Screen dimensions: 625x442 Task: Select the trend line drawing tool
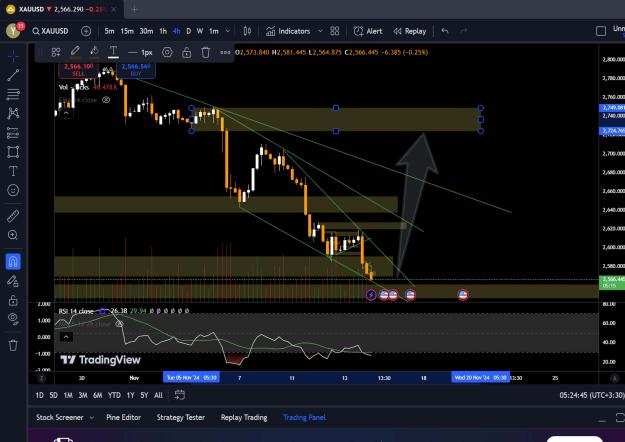coord(13,75)
